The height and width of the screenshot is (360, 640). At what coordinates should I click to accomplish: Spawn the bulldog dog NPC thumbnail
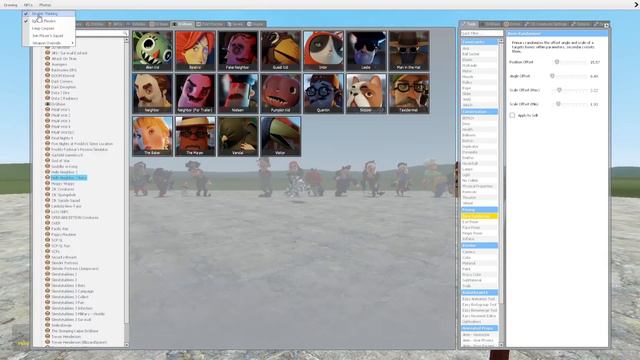point(366,93)
